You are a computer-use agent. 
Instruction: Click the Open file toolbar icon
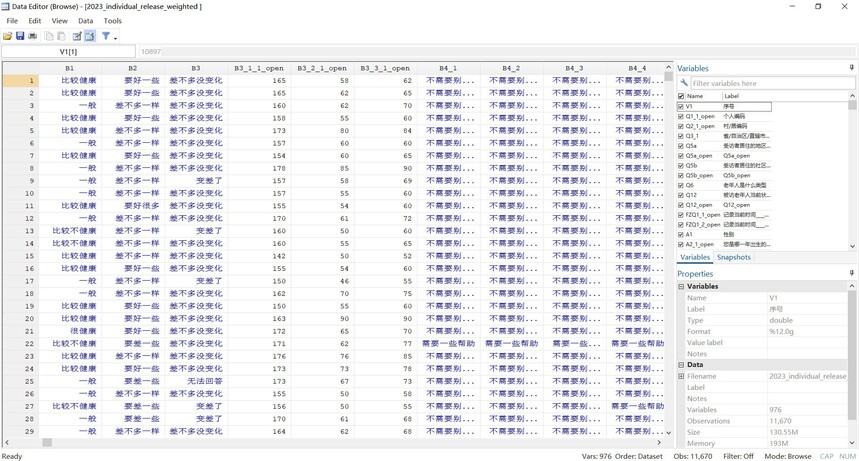pyautogui.click(x=8, y=37)
